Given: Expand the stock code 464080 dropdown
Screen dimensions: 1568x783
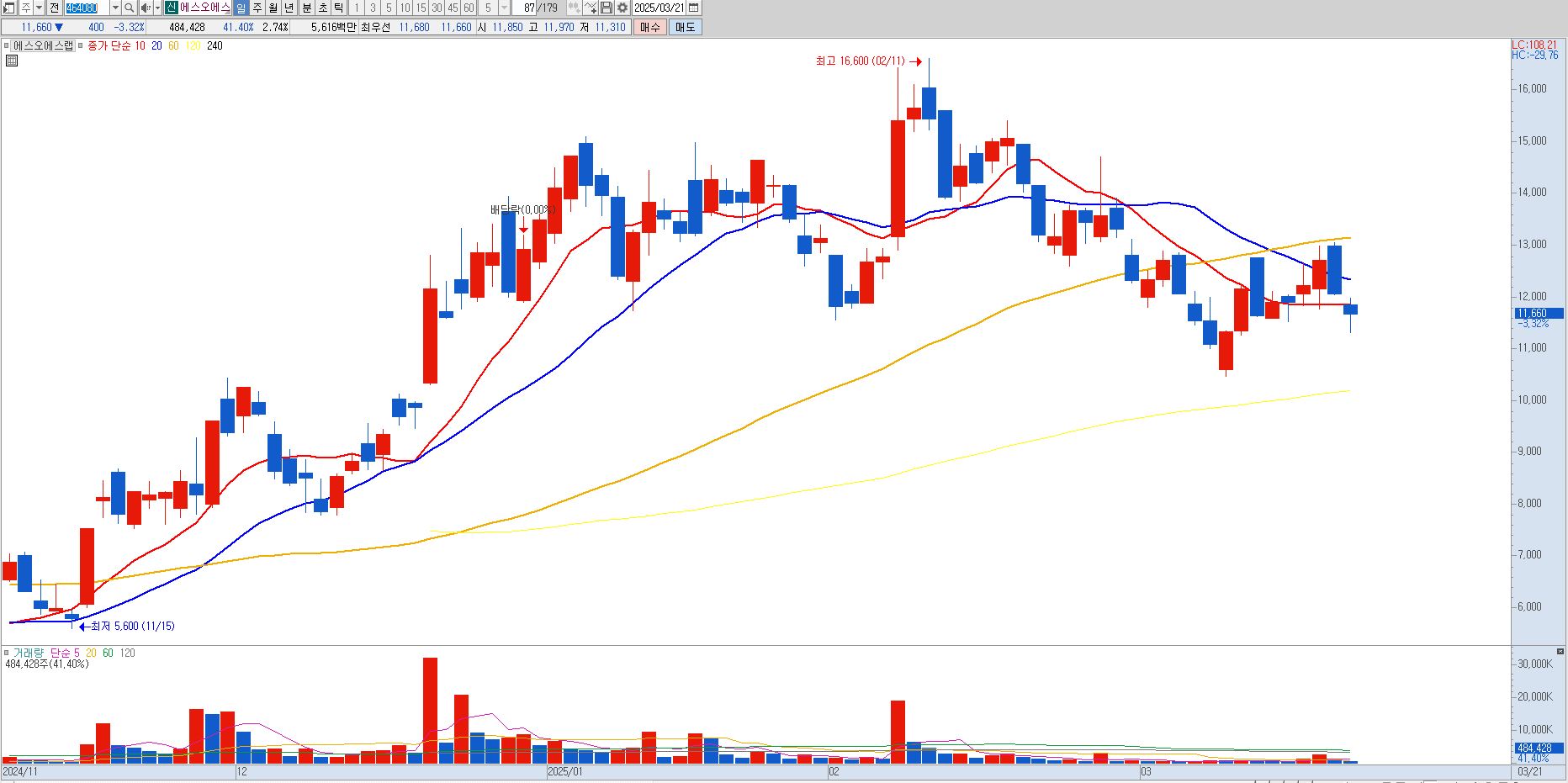Looking at the screenshot, I should pos(115,8).
